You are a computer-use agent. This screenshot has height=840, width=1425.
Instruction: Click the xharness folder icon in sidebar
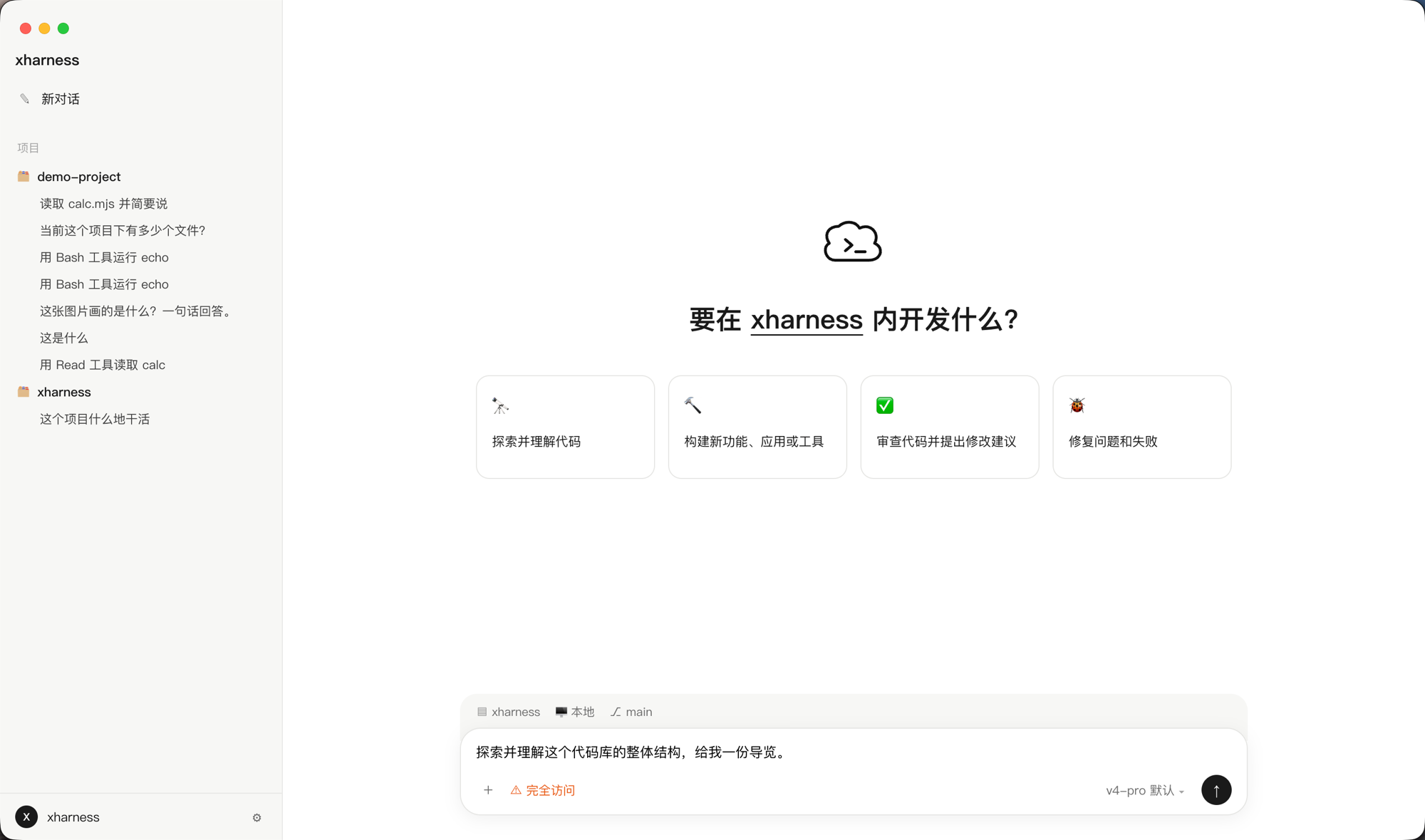(x=24, y=392)
